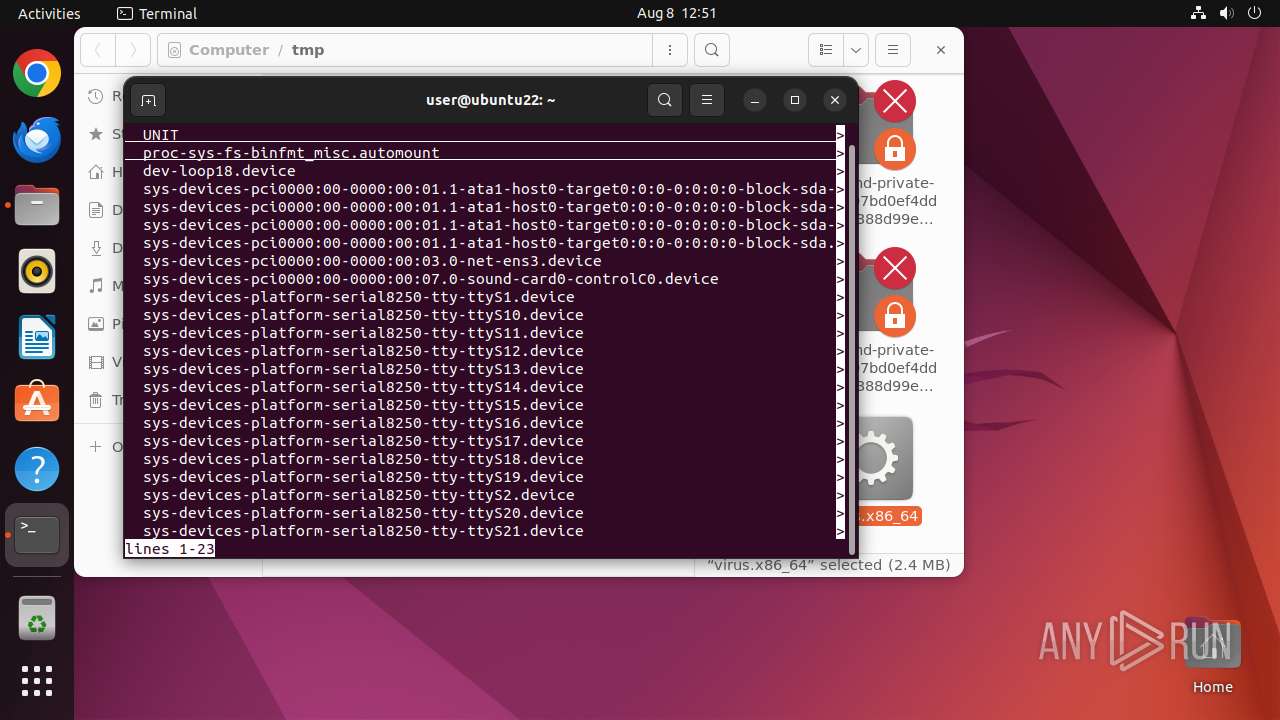1280x720 pixels.
Task: Select the Terminal icon in the dock
Action: coord(37,535)
